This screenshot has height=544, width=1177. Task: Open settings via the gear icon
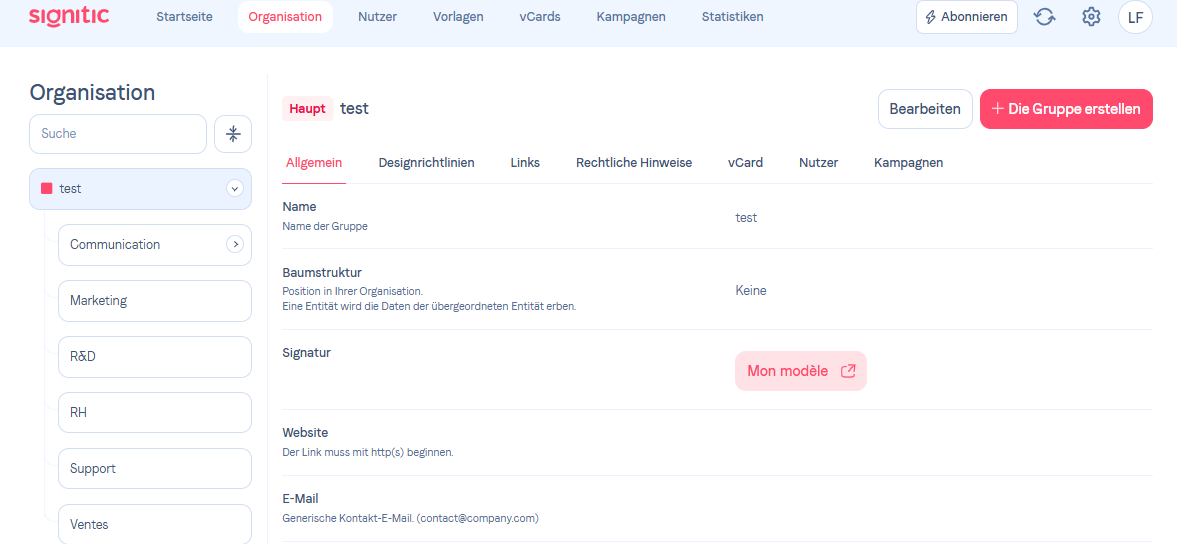click(x=1091, y=17)
